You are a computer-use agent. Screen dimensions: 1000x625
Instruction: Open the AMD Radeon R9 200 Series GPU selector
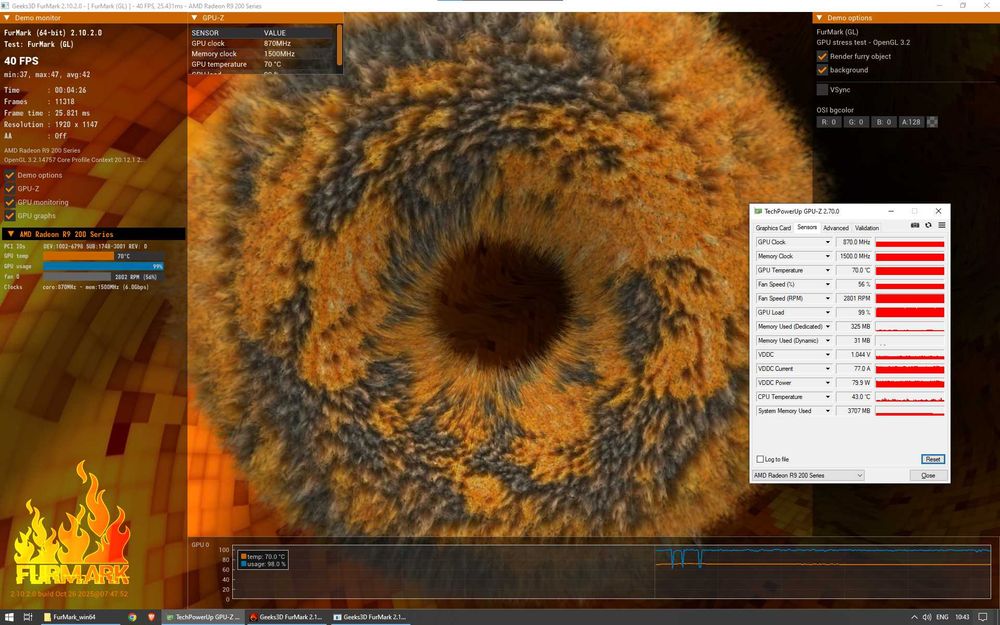(808, 475)
